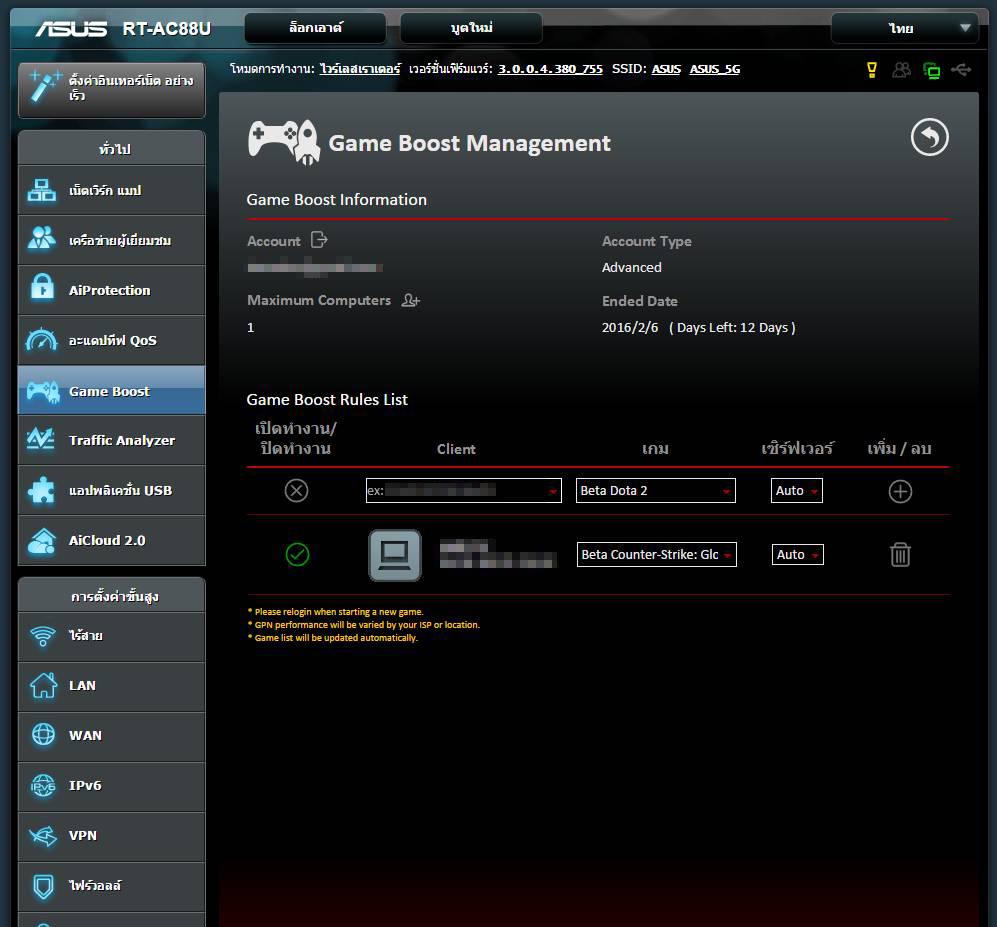
Task: Open the Beta Dota 2 game dropdown
Action: pyautogui.click(x=656, y=490)
